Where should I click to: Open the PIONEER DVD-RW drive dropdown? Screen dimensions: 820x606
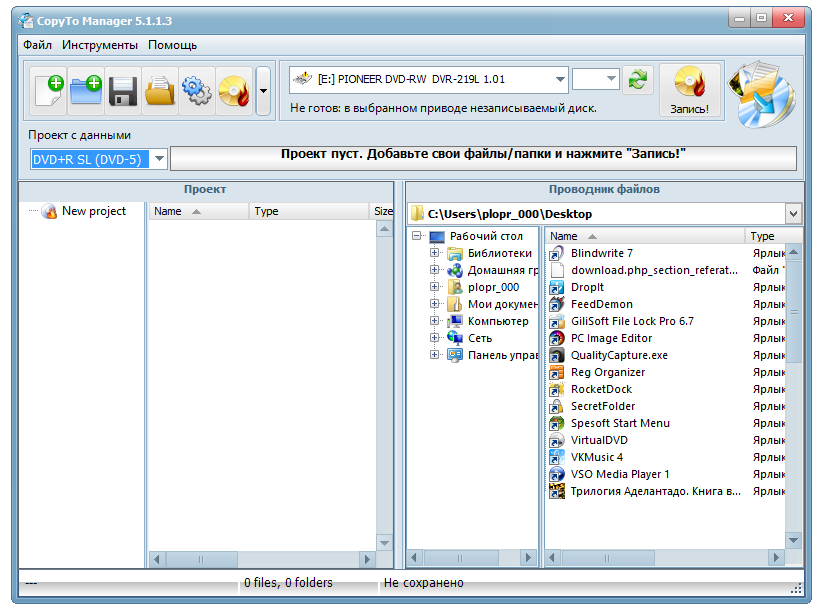[560, 79]
